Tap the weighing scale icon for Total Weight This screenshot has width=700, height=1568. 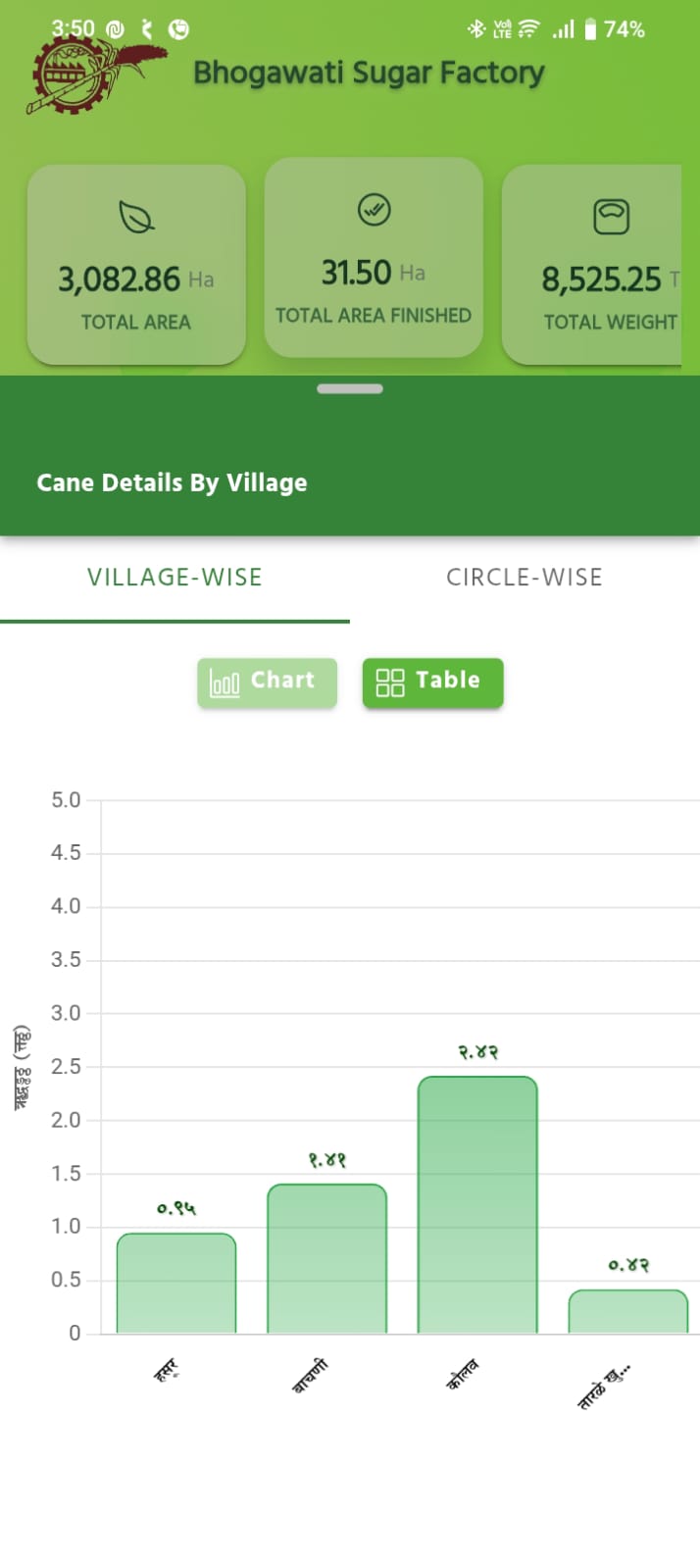(x=611, y=217)
